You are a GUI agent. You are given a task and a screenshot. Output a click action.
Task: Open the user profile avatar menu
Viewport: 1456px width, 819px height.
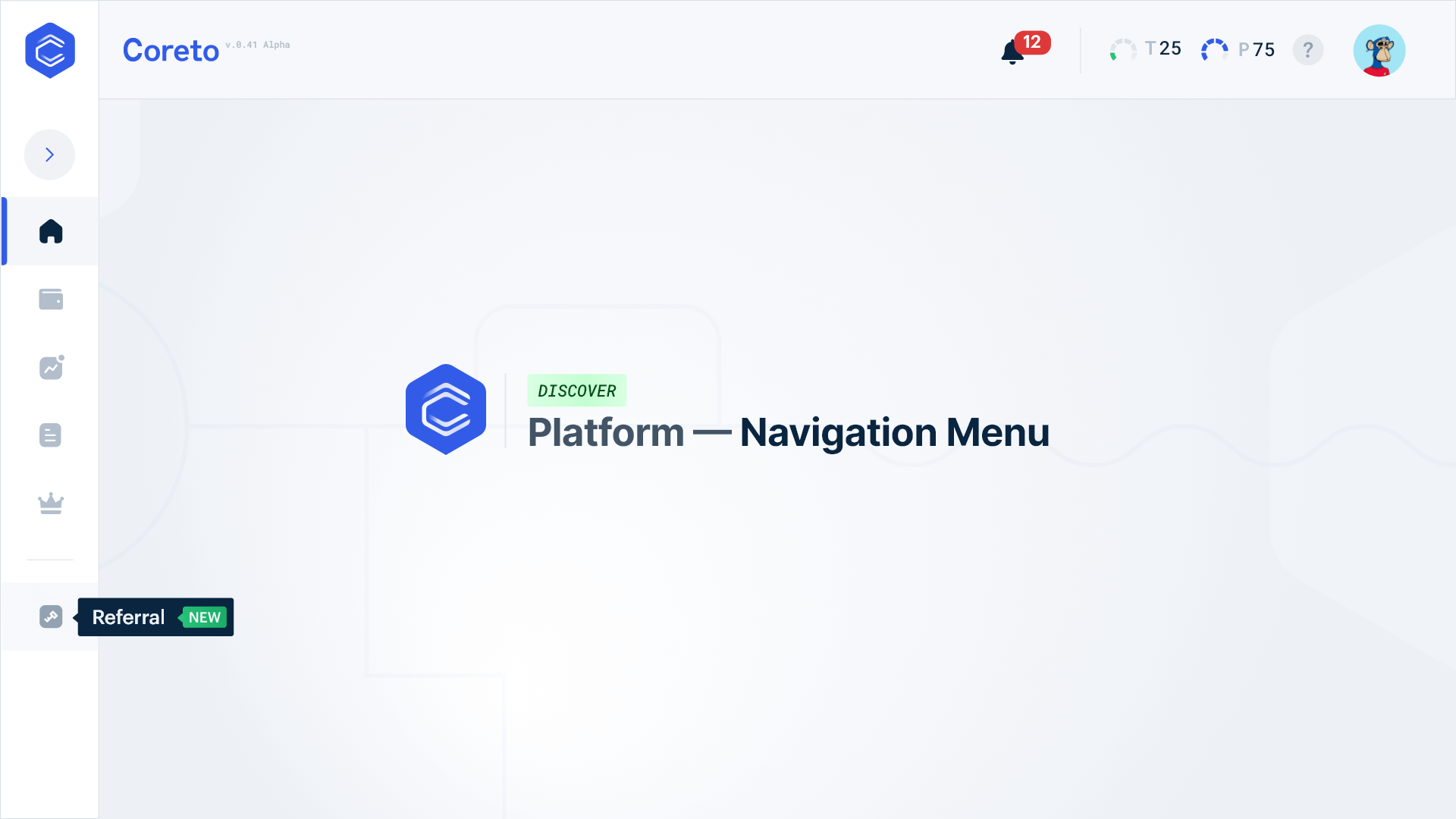[1380, 49]
